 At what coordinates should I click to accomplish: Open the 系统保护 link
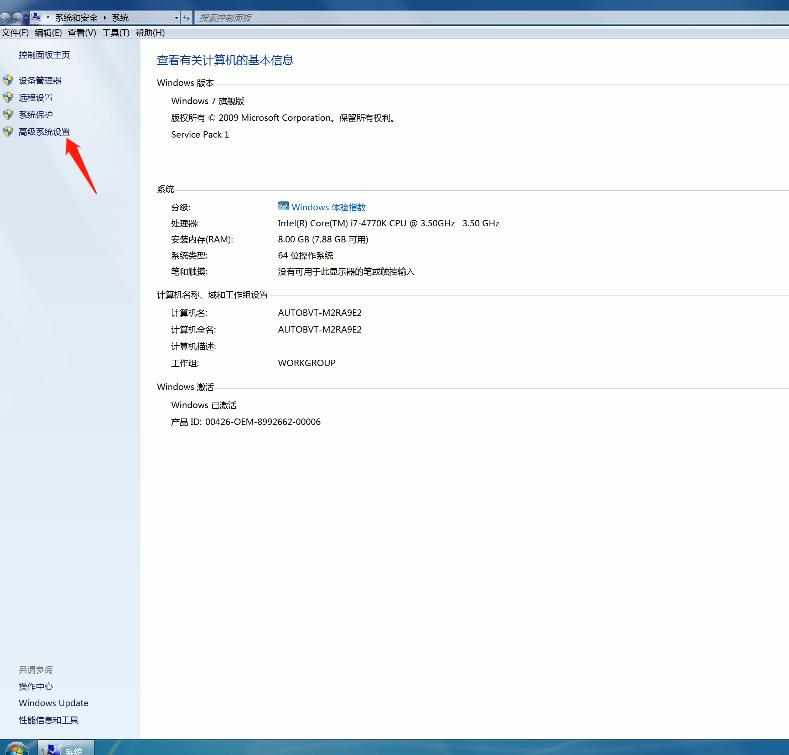(36, 115)
